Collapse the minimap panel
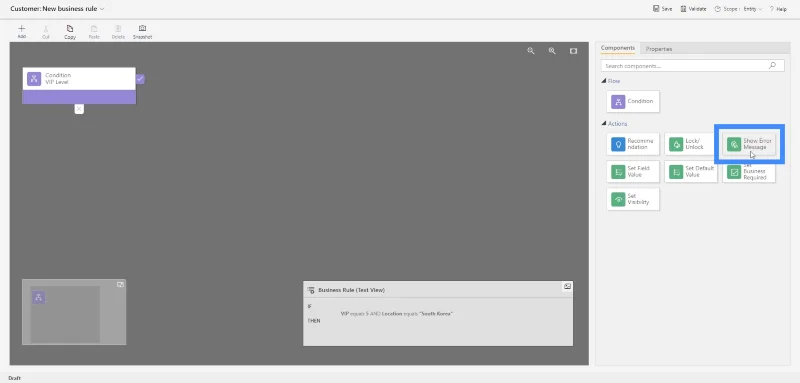Viewport: 800px width, 383px height. [120, 285]
